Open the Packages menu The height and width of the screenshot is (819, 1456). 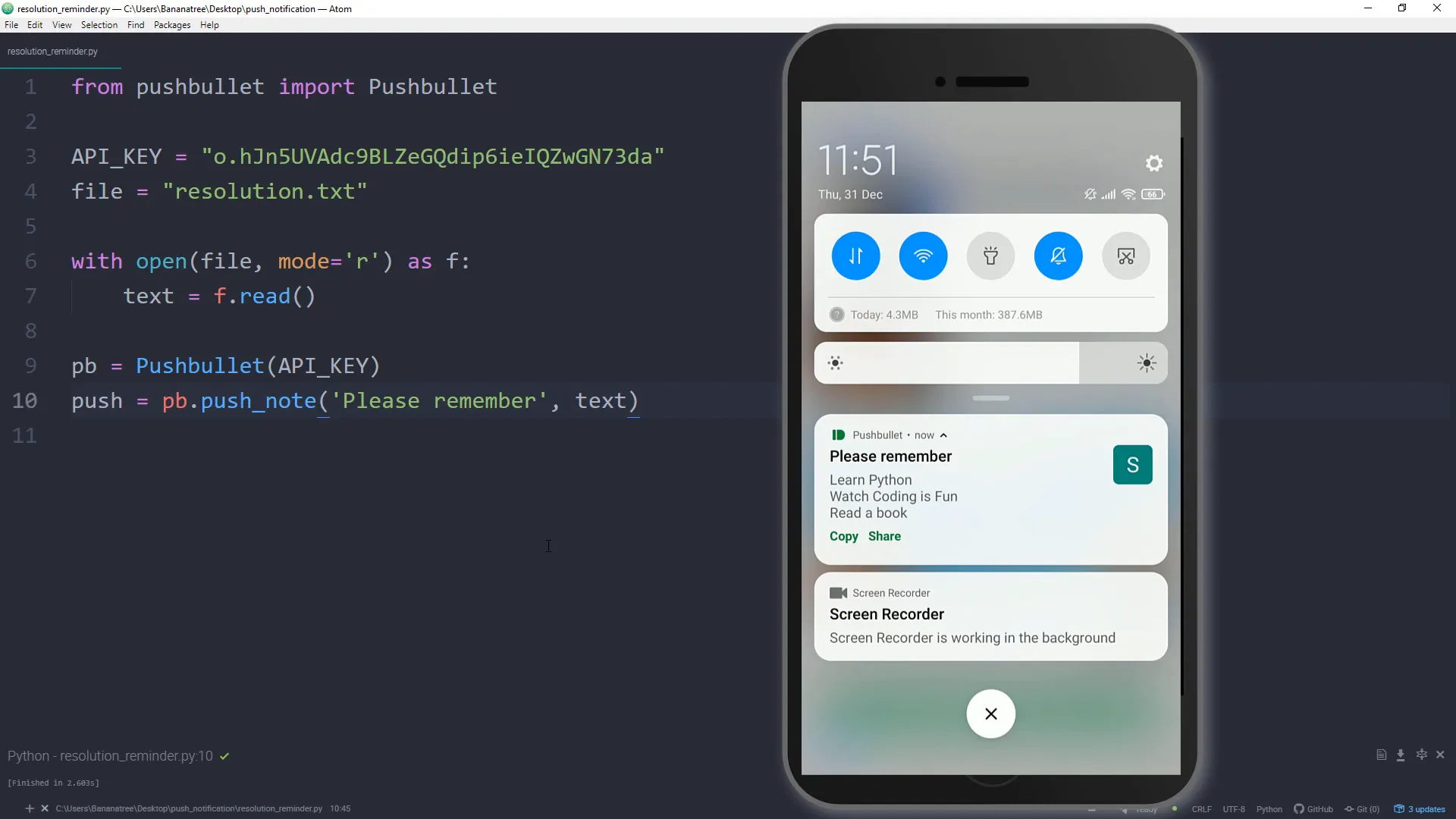click(x=172, y=25)
